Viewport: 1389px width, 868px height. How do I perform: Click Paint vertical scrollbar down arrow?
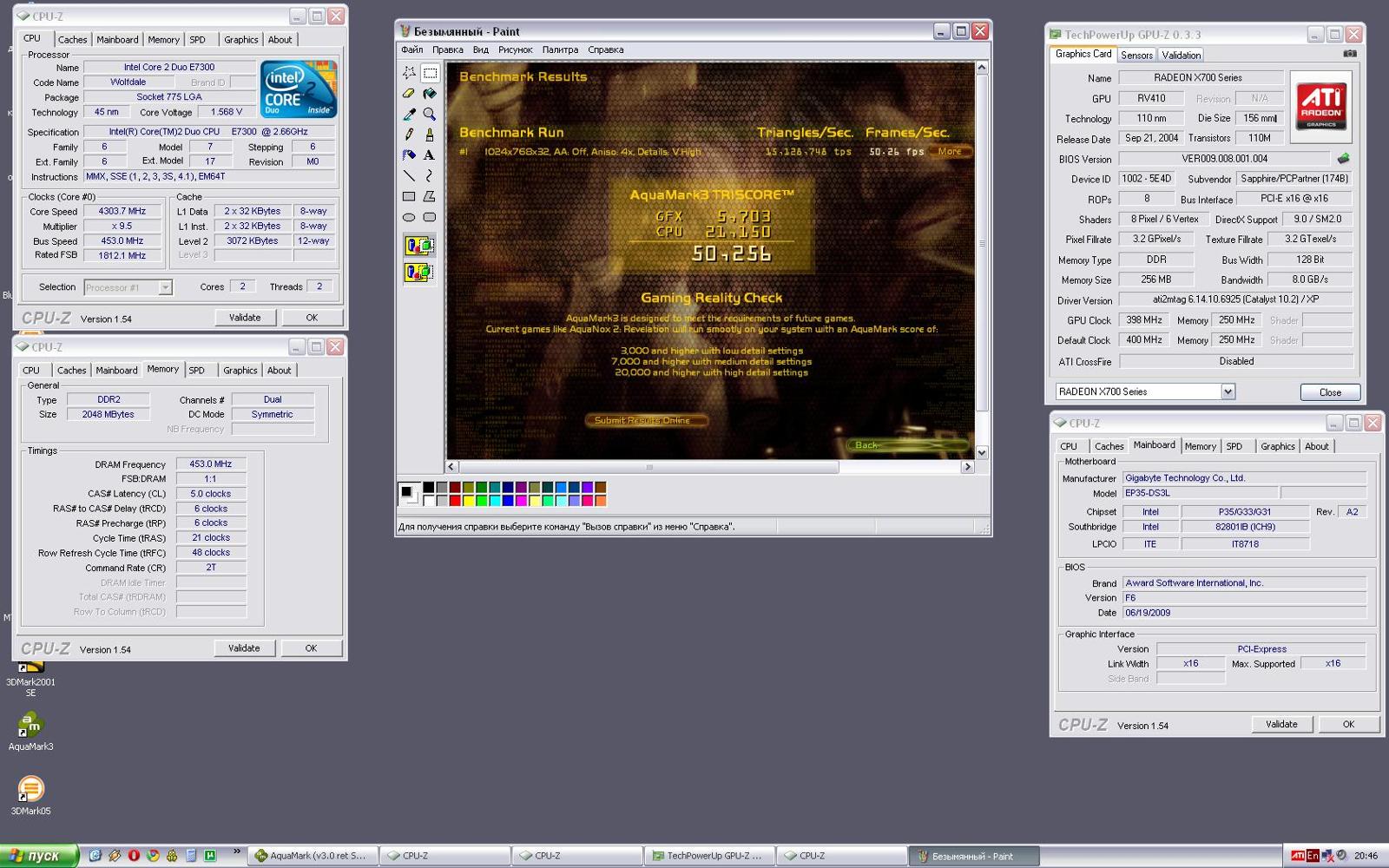click(x=982, y=452)
